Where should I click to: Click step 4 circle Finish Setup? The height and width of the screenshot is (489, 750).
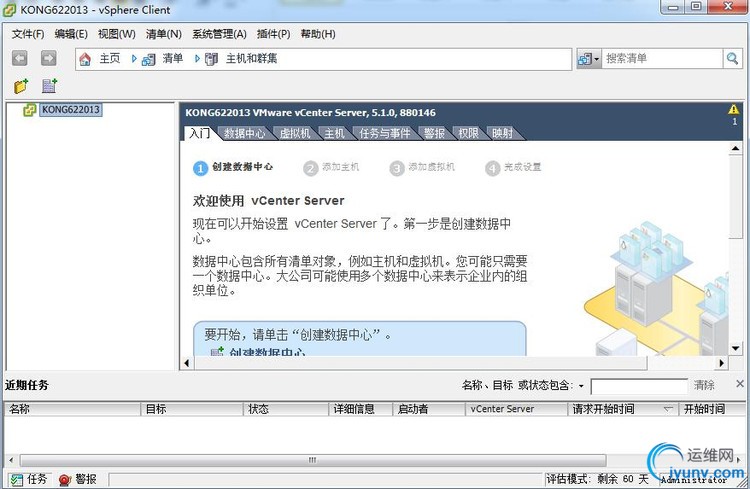click(492, 168)
